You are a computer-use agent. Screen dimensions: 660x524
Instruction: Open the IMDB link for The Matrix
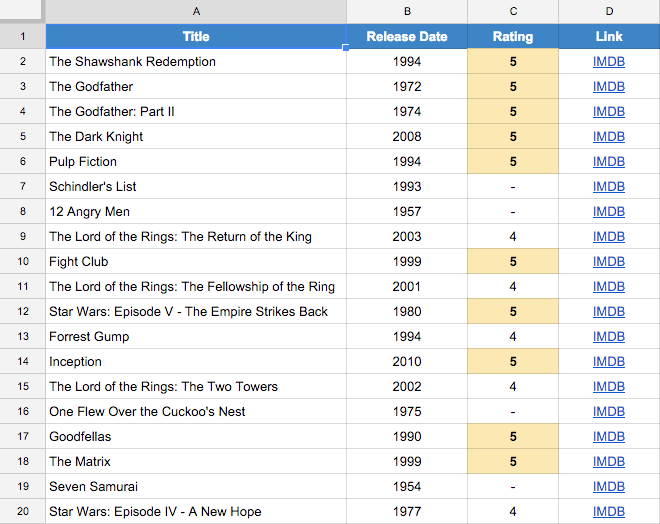tap(608, 462)
